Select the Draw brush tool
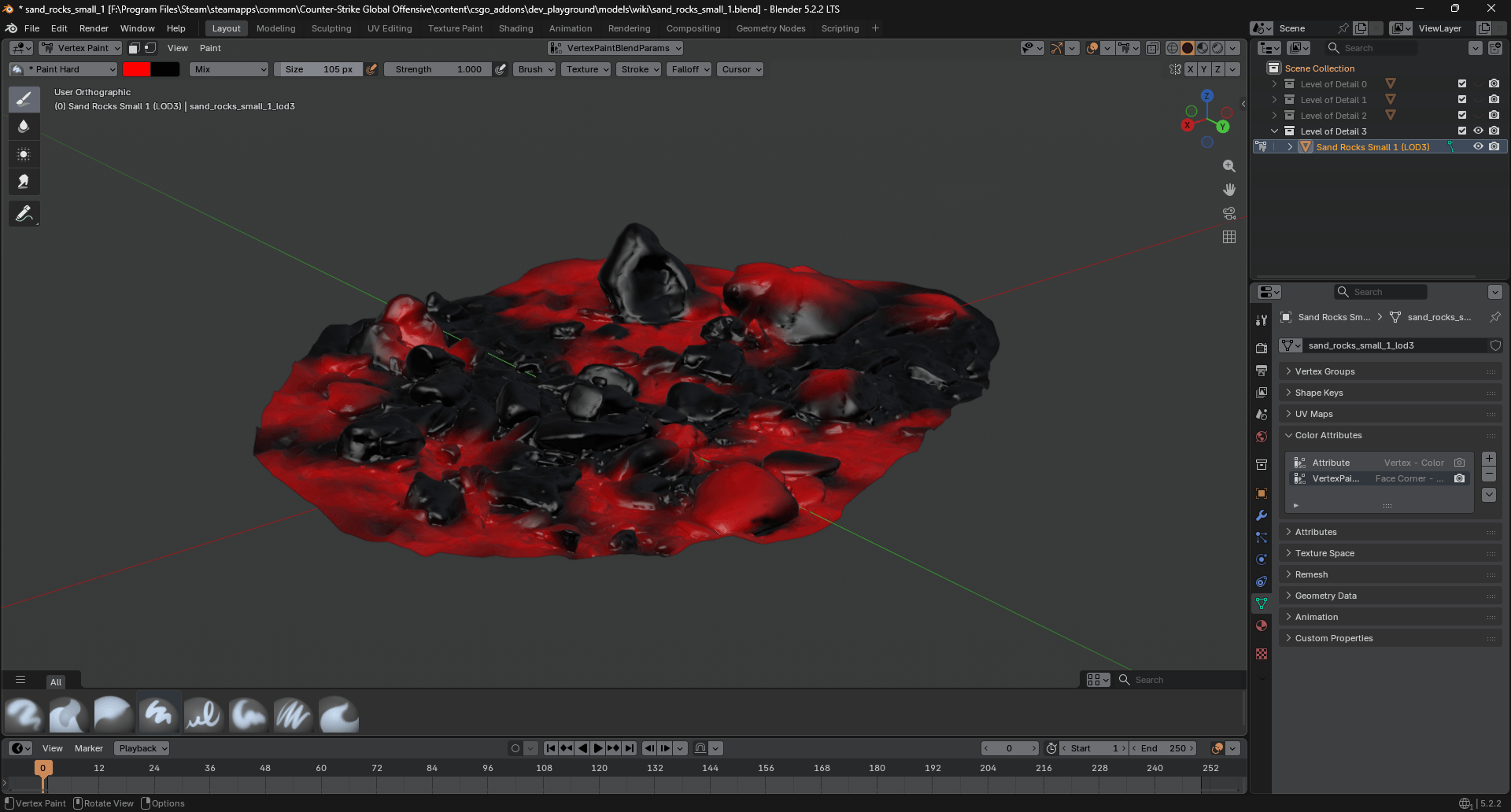This screenshot has height=812, width=1511. pyautogui.click(x=24, y=99)
